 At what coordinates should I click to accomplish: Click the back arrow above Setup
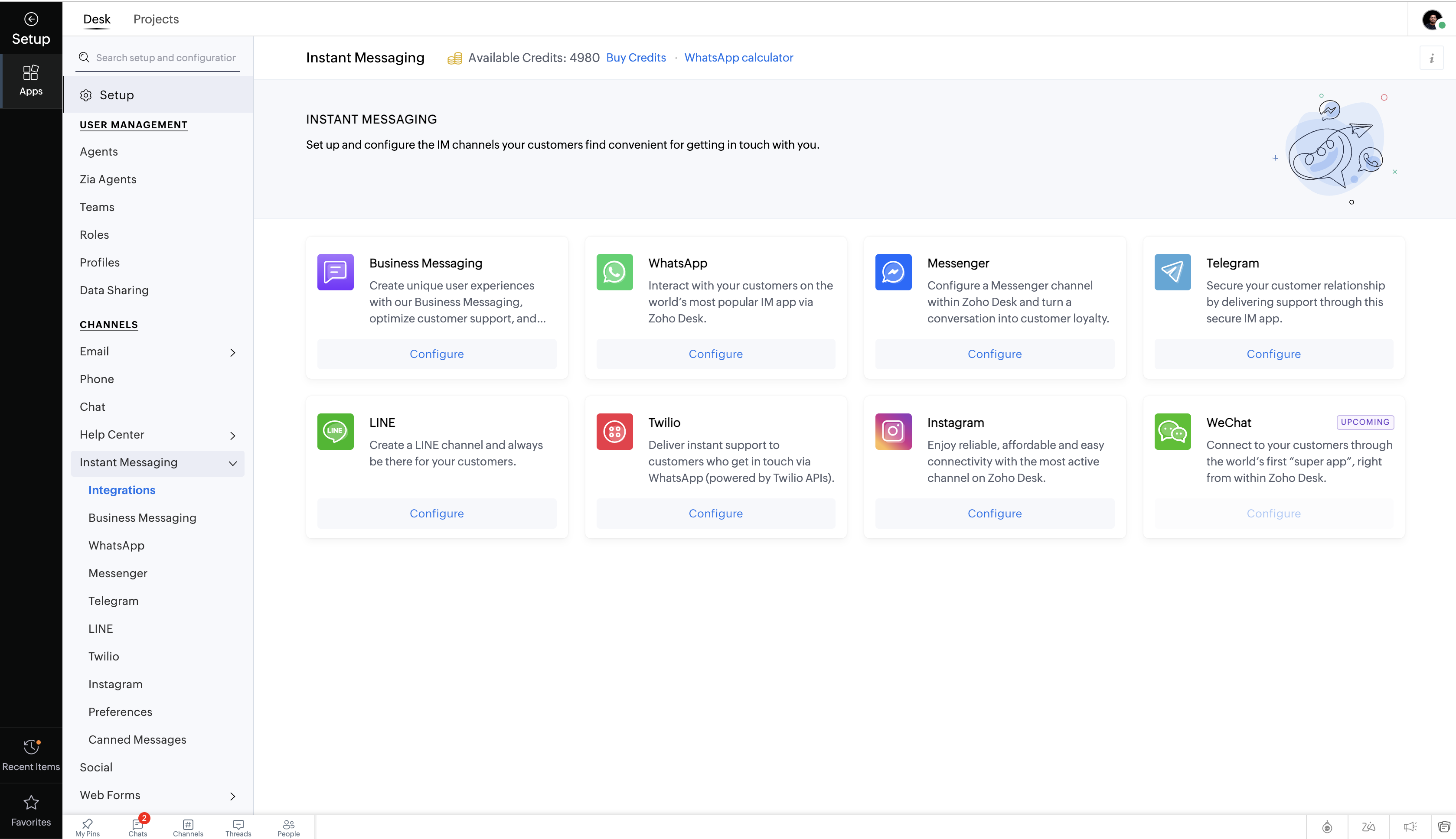(31, 19)
